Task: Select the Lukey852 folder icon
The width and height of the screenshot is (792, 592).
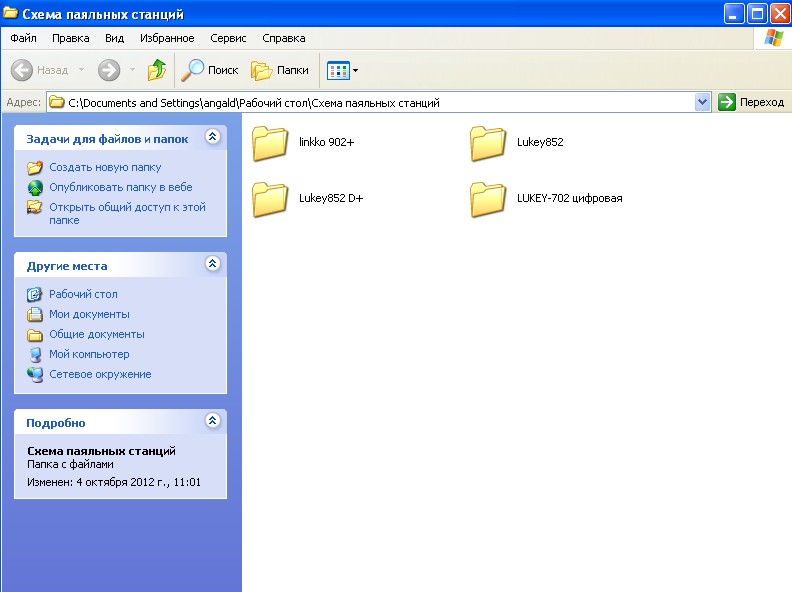Action: click(x=488, y=143)
